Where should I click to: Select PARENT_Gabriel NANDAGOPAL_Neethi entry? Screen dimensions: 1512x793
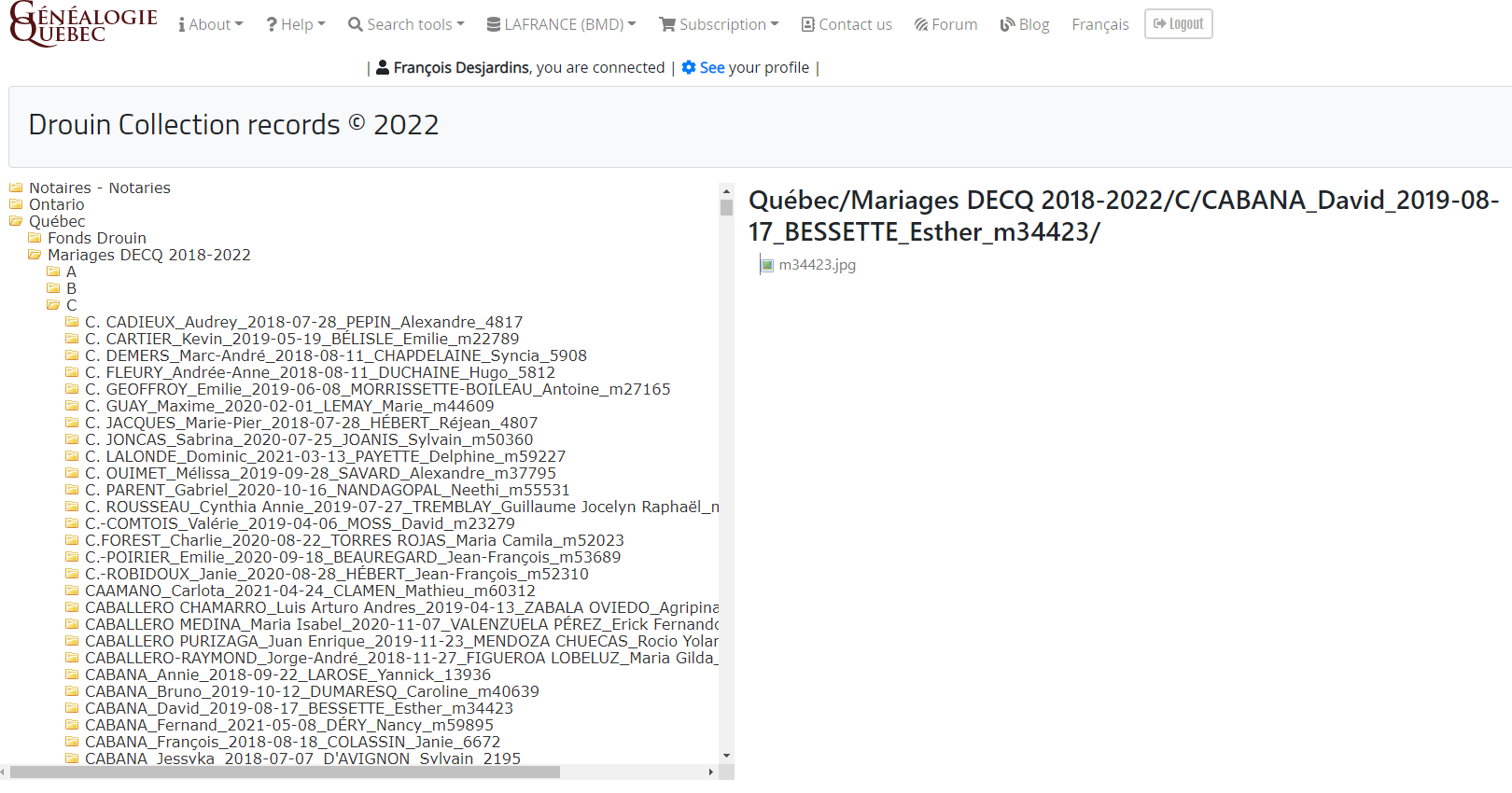(x=328, y=490)
